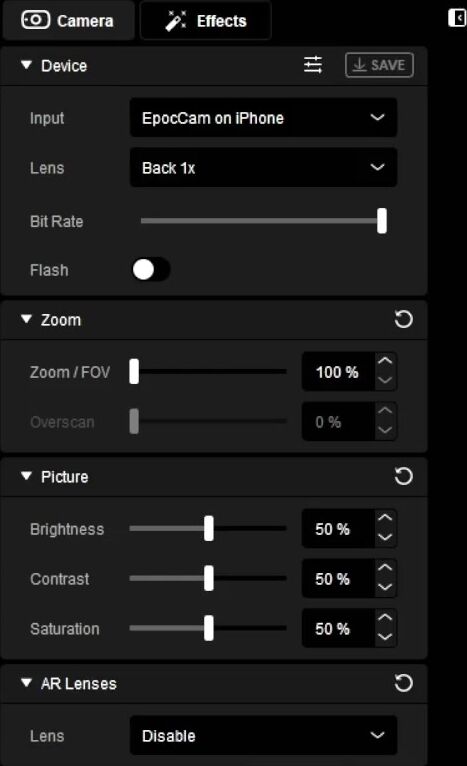The height and width of the screenshot is (766, 467).
Task: Decrease Saturation value with down arrow
Action: (385, 638)
